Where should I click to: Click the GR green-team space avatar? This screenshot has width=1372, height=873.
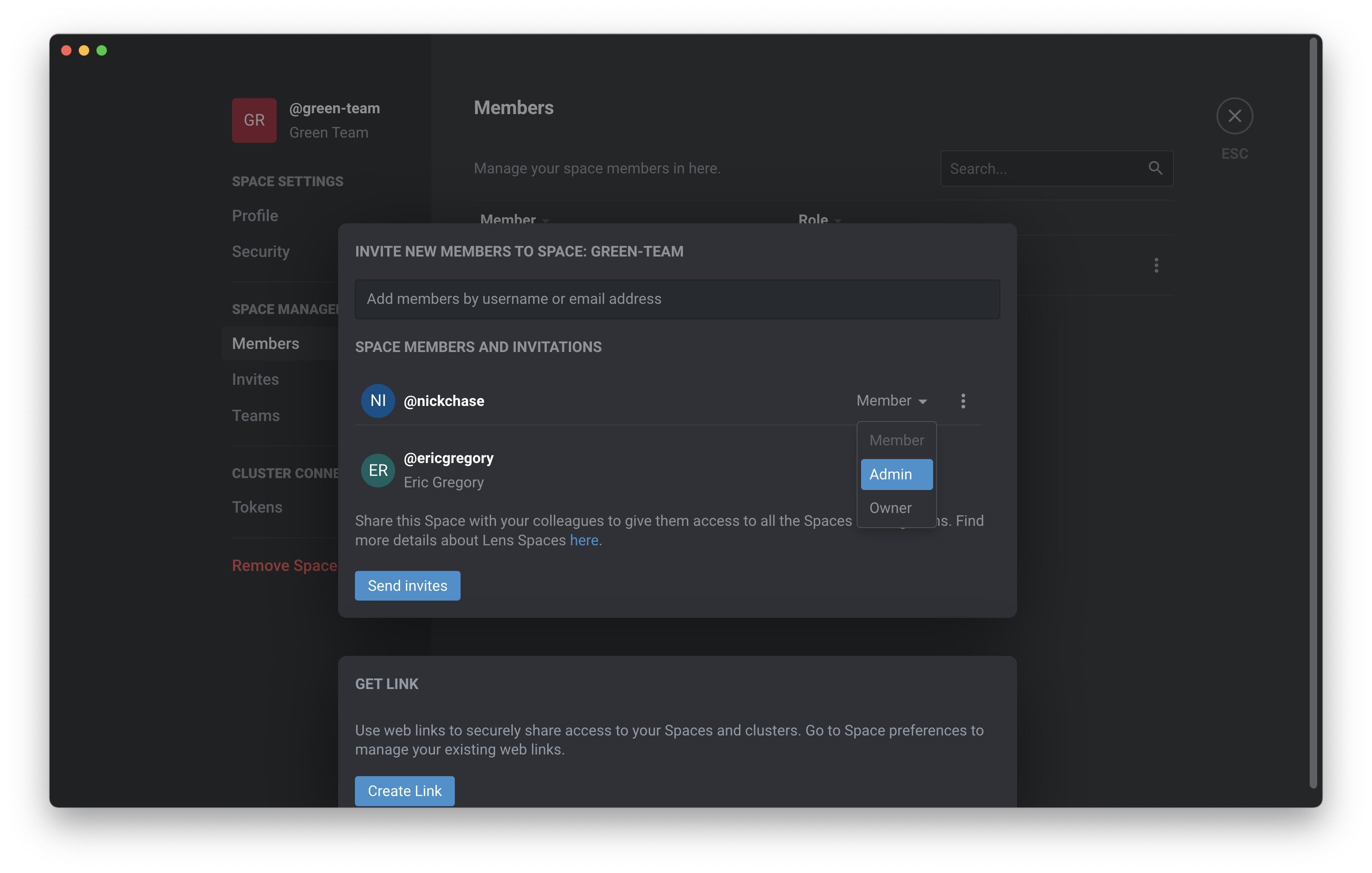[x=254, y=120]
